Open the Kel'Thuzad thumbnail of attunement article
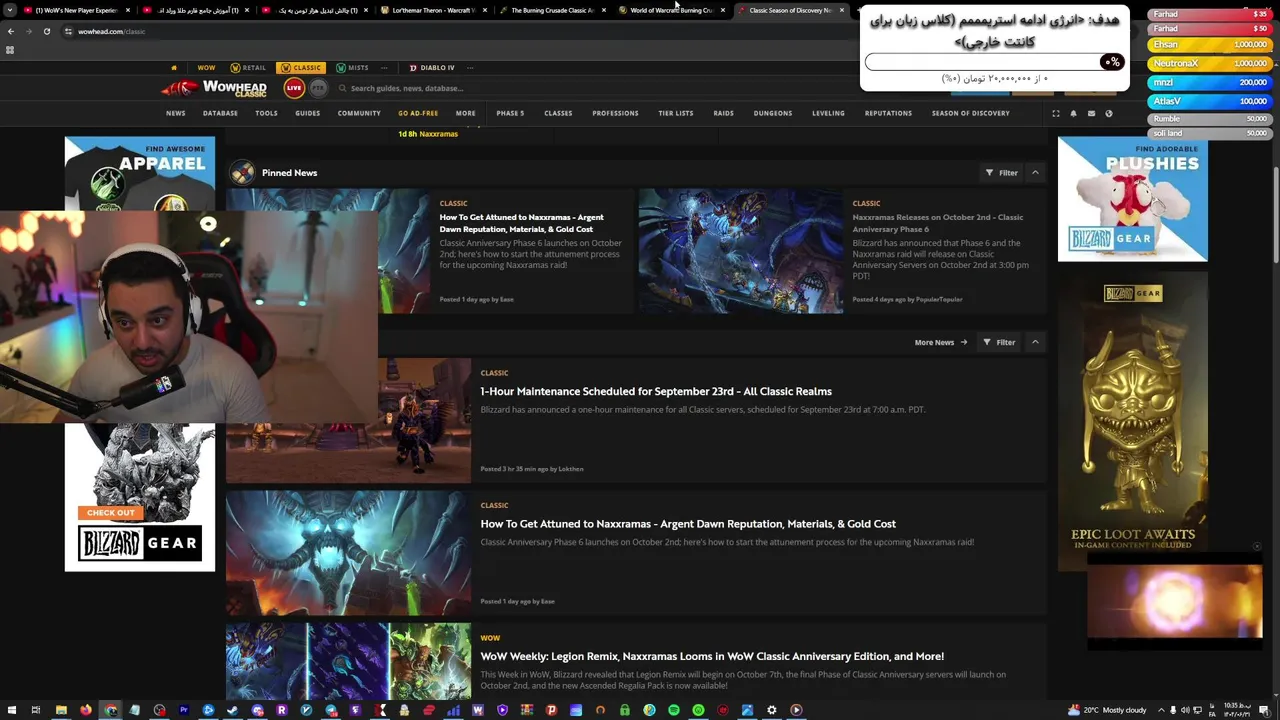This screenshot has height=720, width=1280. (348, 552)
